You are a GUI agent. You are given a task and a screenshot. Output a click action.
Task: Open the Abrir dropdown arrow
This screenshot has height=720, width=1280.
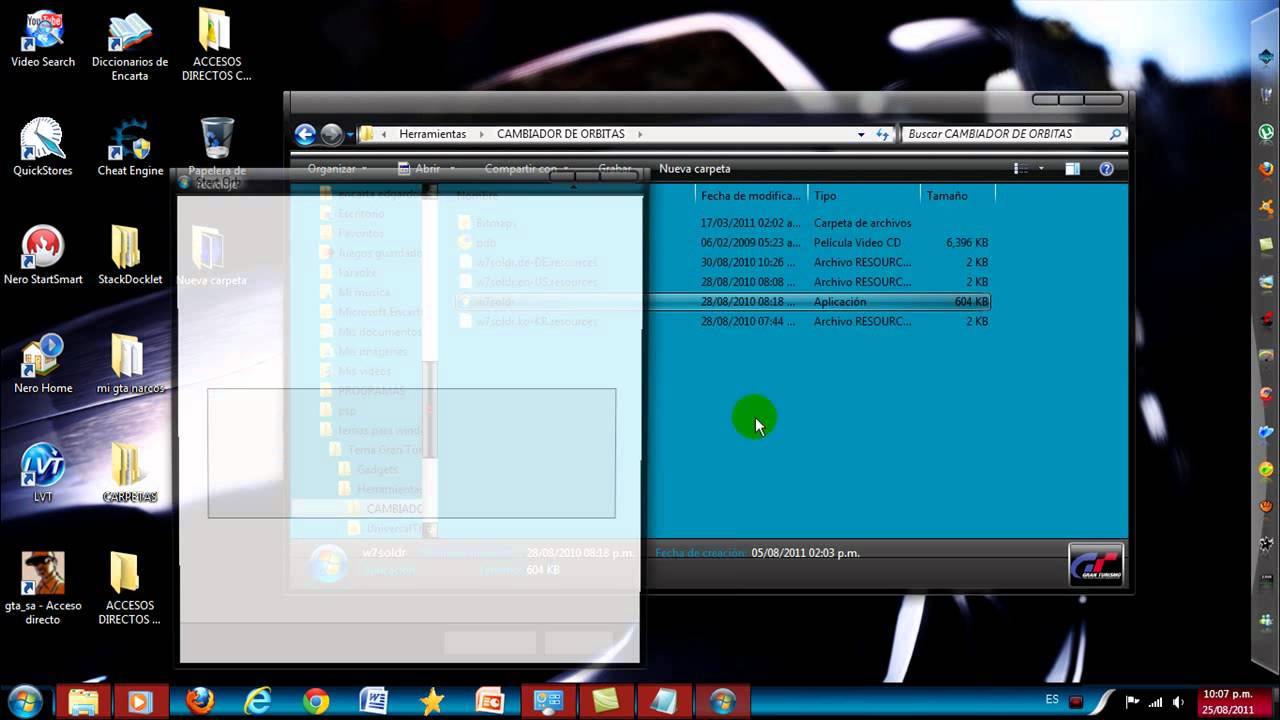pyautogui.click(x=453, y=169)
